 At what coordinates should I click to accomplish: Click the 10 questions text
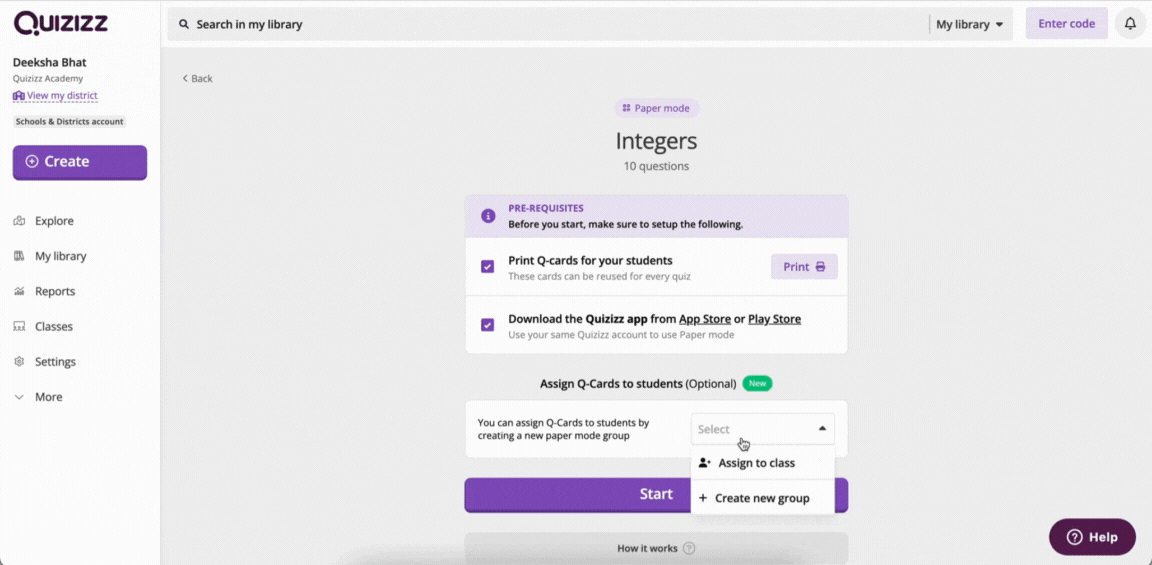[x=656, y=166]
